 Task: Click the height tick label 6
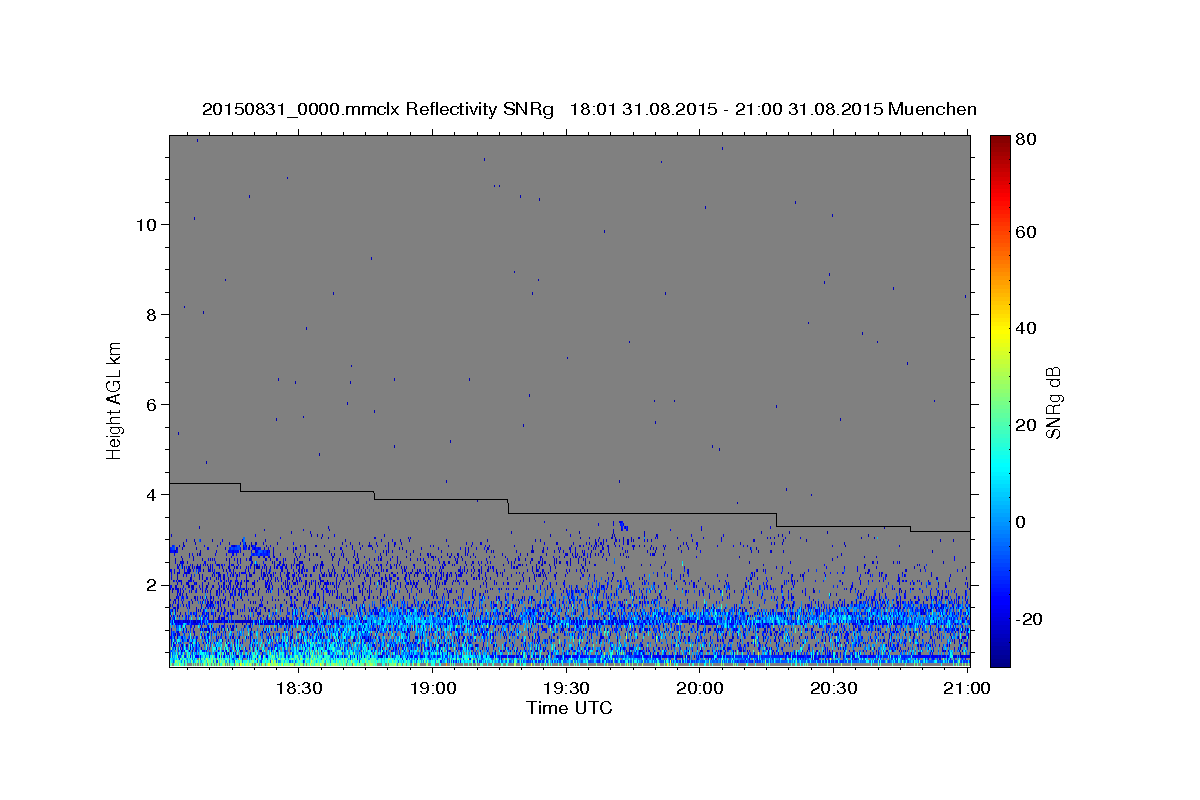[151, 404]
